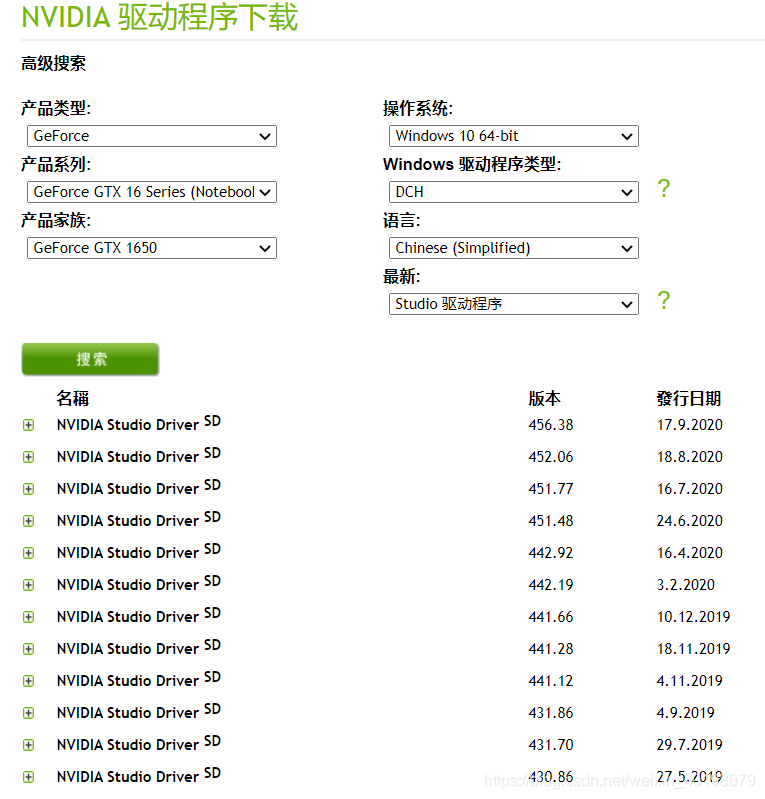The image size is (765, 799).
Task: Click release date 17.9.2020
Action: pos(690,424)
